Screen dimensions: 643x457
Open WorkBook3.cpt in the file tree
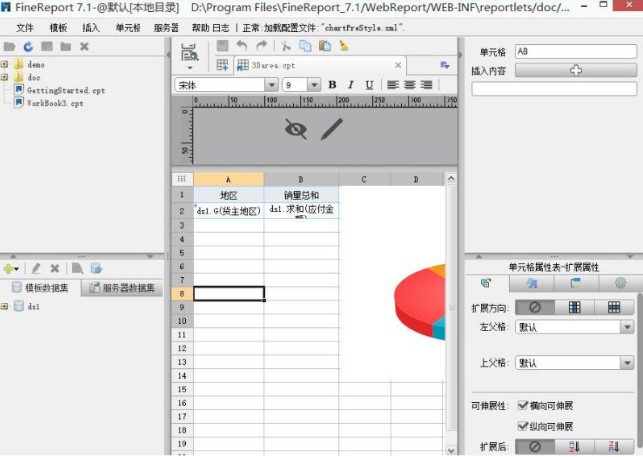tap(55, 103)
